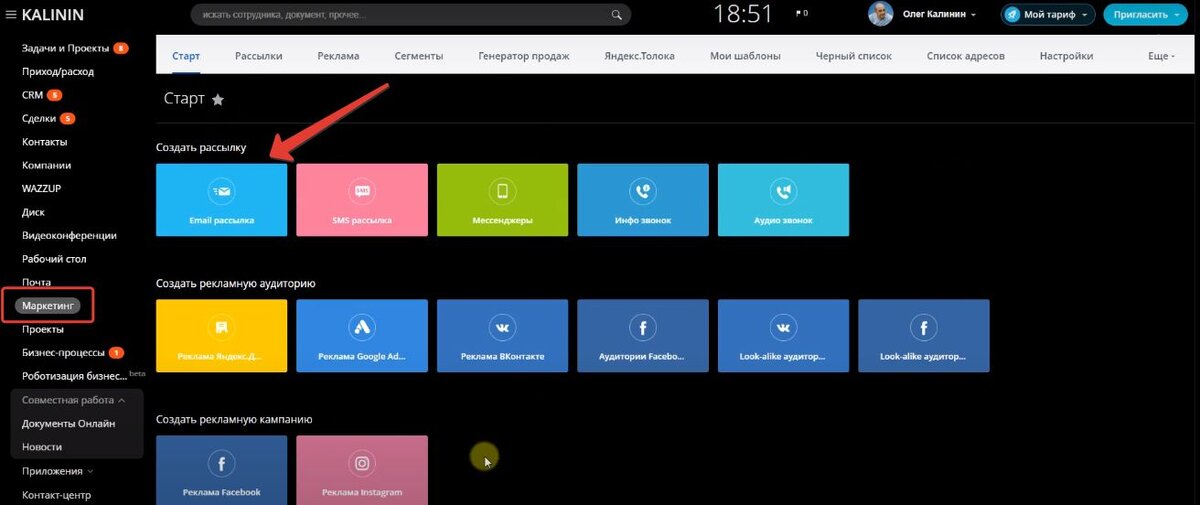The width and height of the screenshot is (1200, 505).
Task: Open the hamburger menu next to KALININ
Action: [11, 15]
